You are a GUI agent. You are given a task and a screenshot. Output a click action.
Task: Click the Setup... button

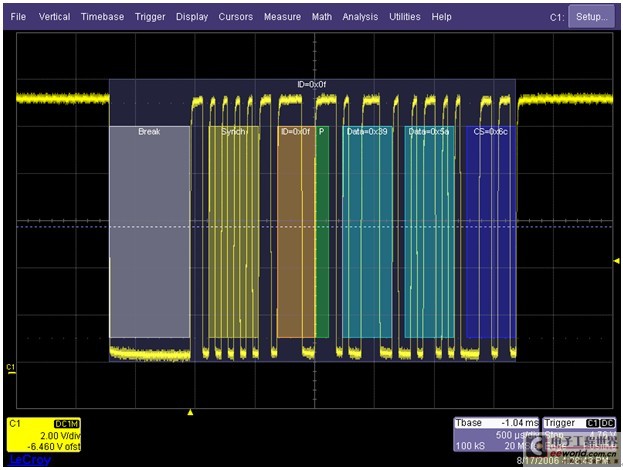592,17
